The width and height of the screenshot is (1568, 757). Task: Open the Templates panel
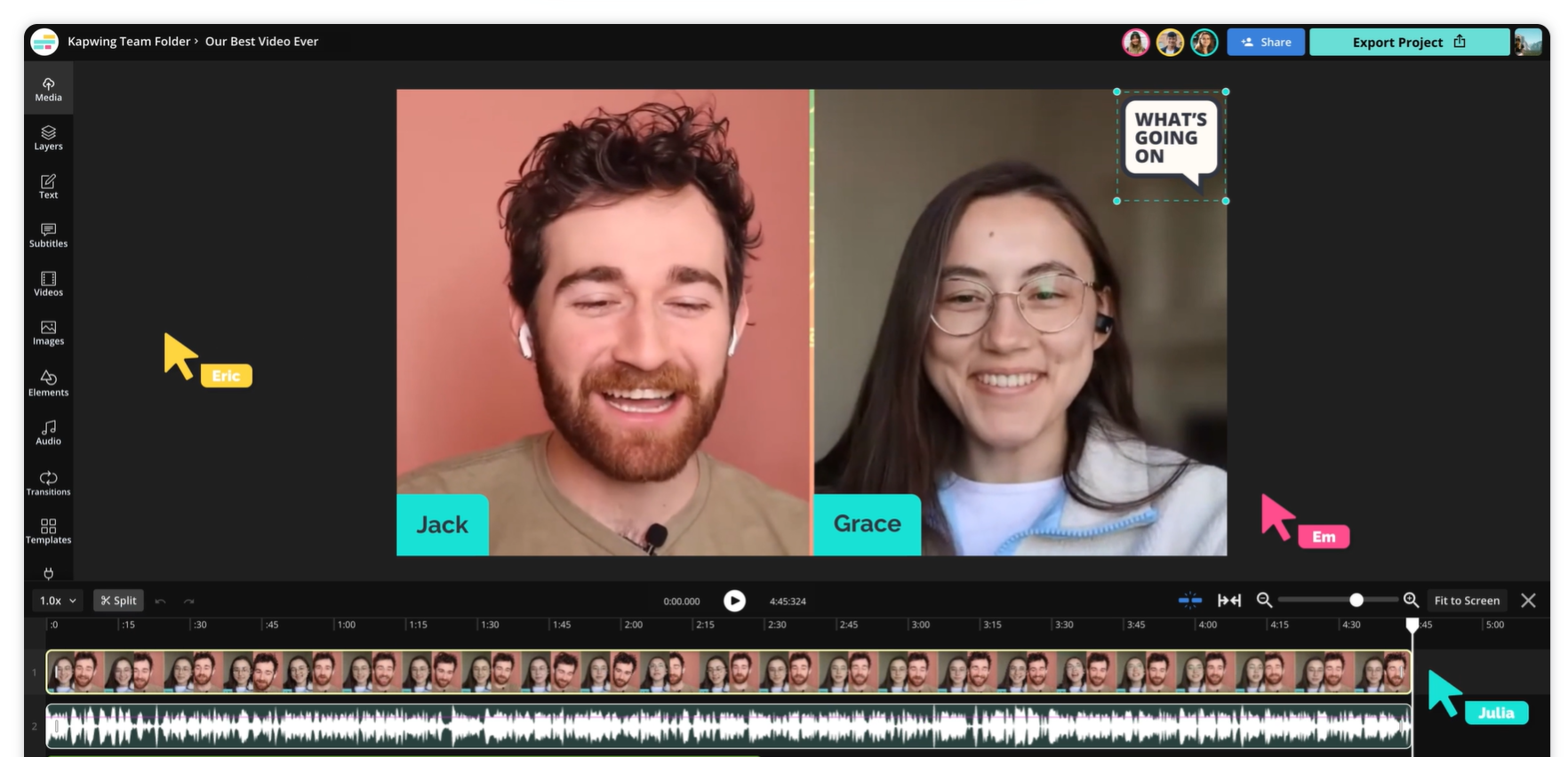(48, 531)
